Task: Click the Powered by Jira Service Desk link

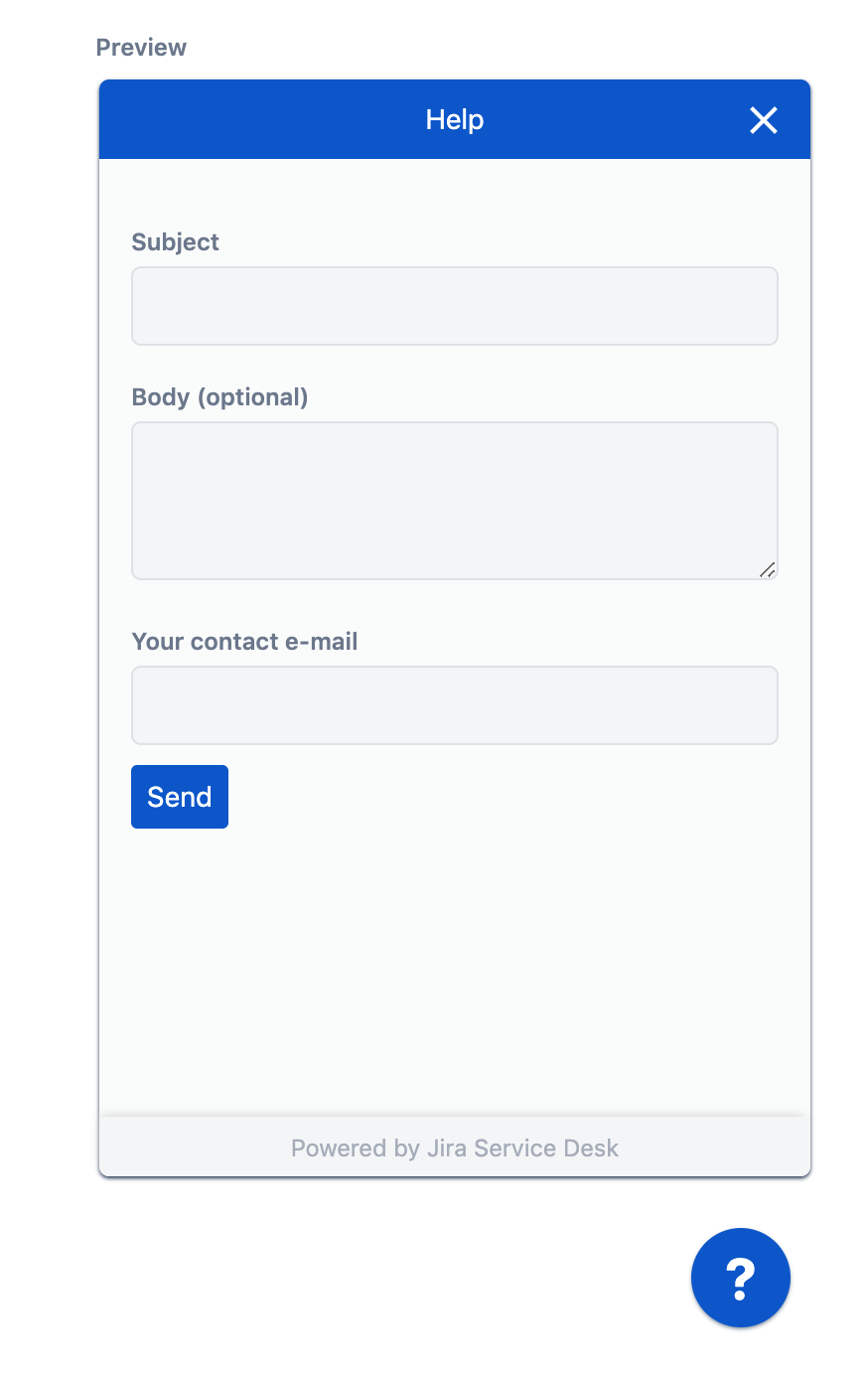Action: (x=454, y=1147)
